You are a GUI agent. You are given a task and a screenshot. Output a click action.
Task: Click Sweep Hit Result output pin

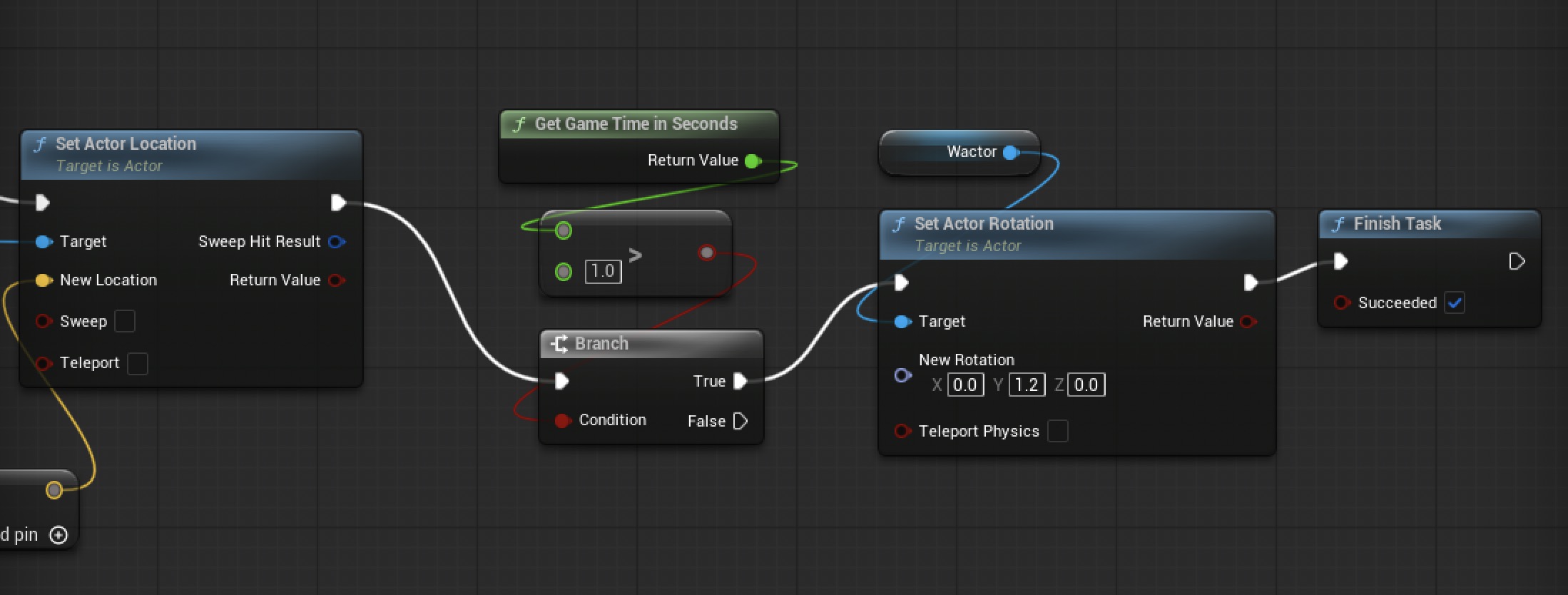click(x=335, y=242)
